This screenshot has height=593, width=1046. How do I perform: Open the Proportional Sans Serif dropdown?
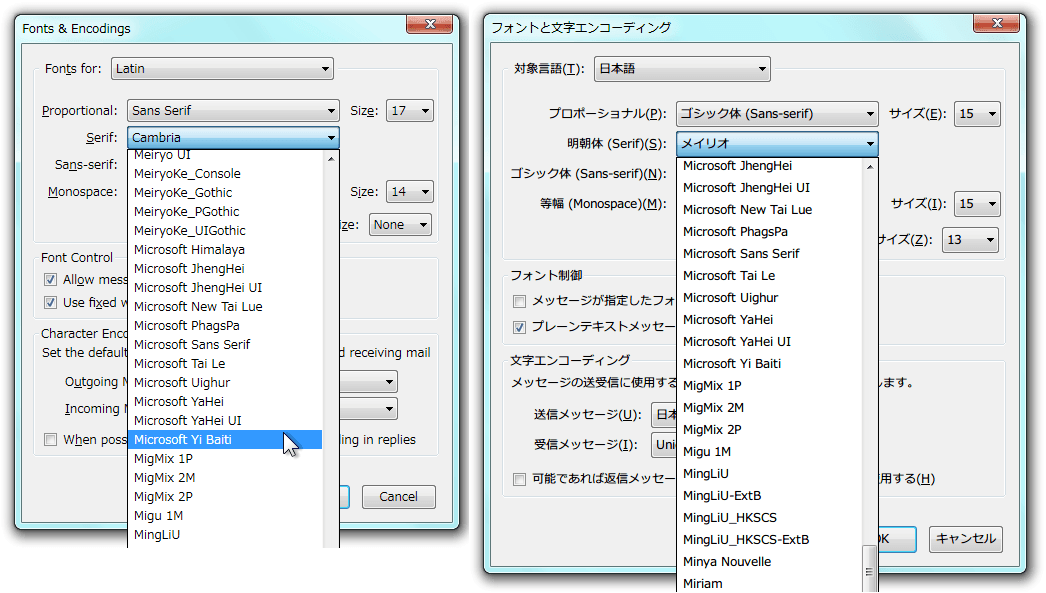point(234,111)
